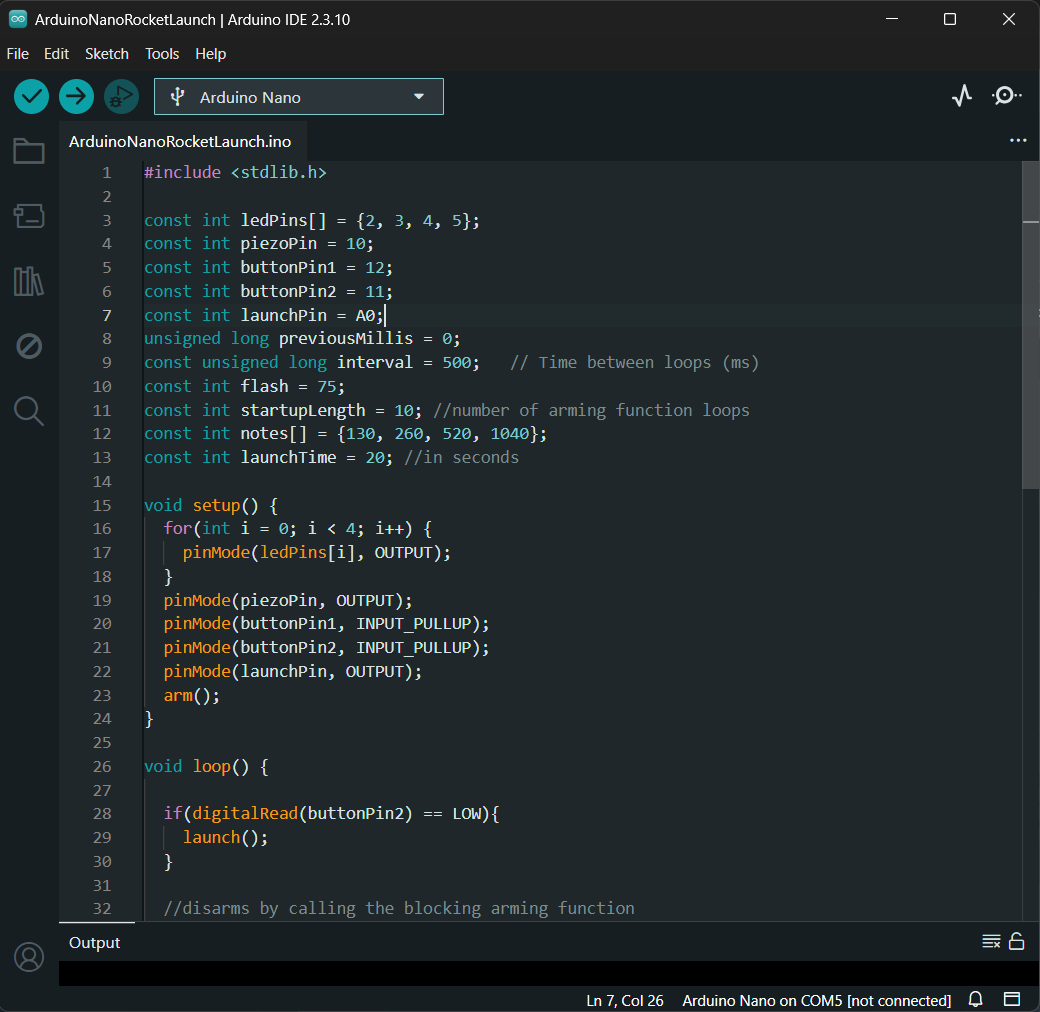This screenshot has height=1012, width=1040.
Task: Select the Output panel tab
Action: coord(95,942)
